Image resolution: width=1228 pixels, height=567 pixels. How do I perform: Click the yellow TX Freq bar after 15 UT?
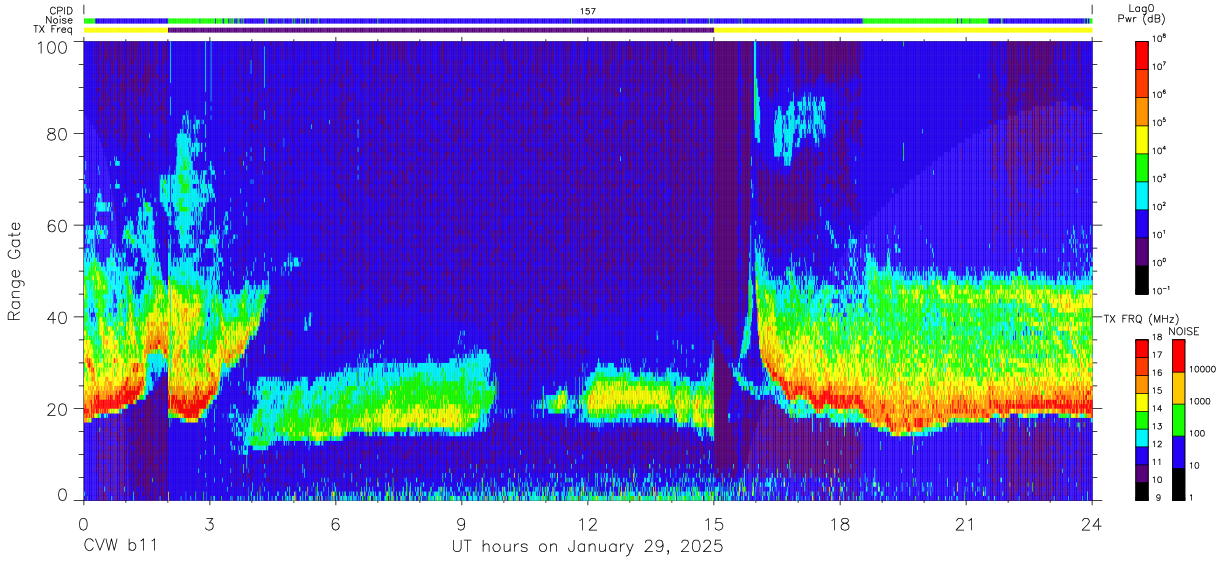903,30
